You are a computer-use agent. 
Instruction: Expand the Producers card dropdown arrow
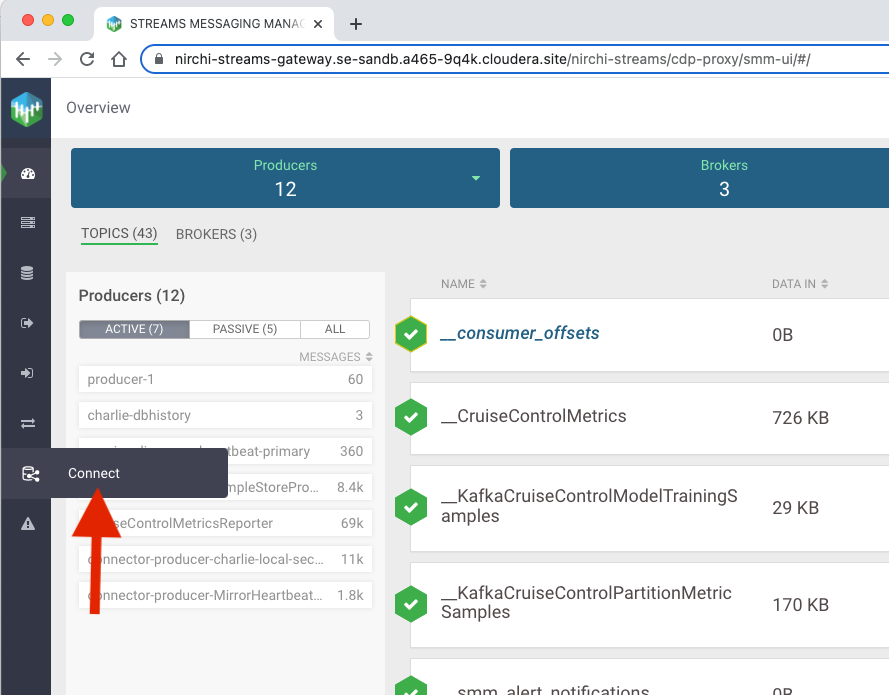pyautogui.click(x=476, y=178)
